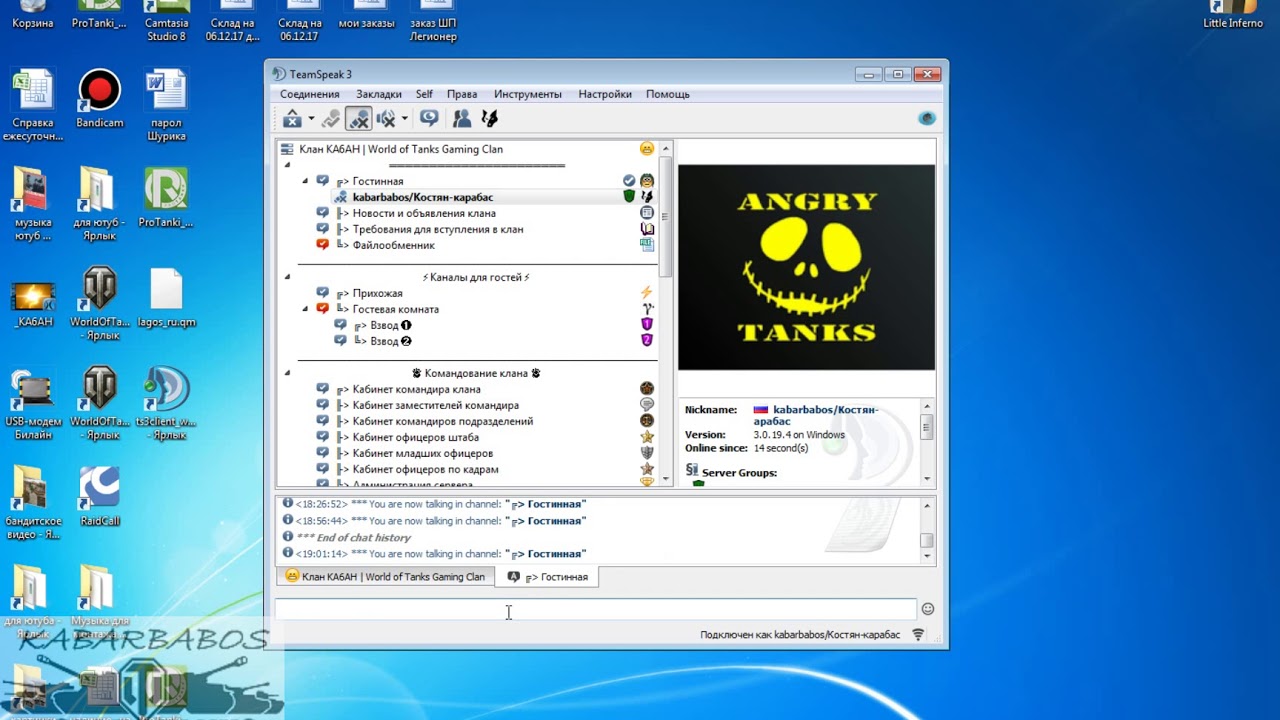The height and width of the screenshot is (720, 1280).
Task: Select the Файлообменник channel
Action: point(394,245)
